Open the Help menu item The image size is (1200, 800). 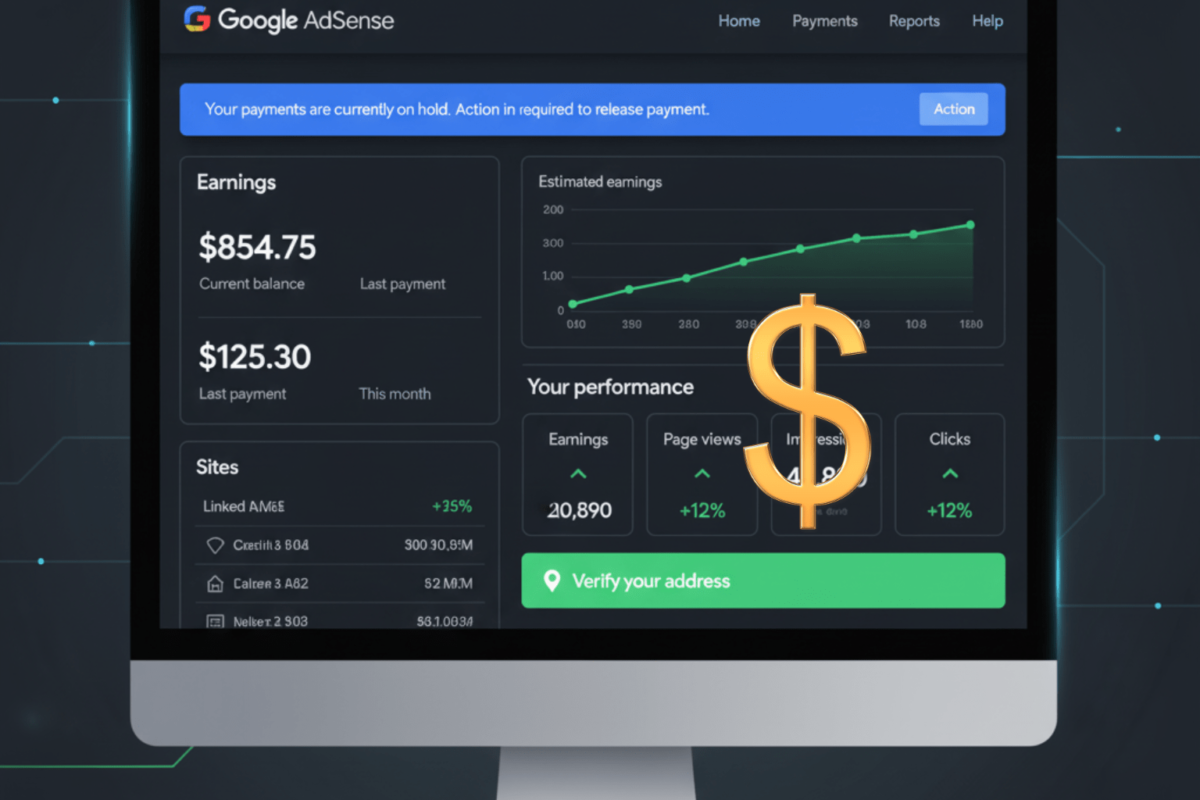(987, 21)
